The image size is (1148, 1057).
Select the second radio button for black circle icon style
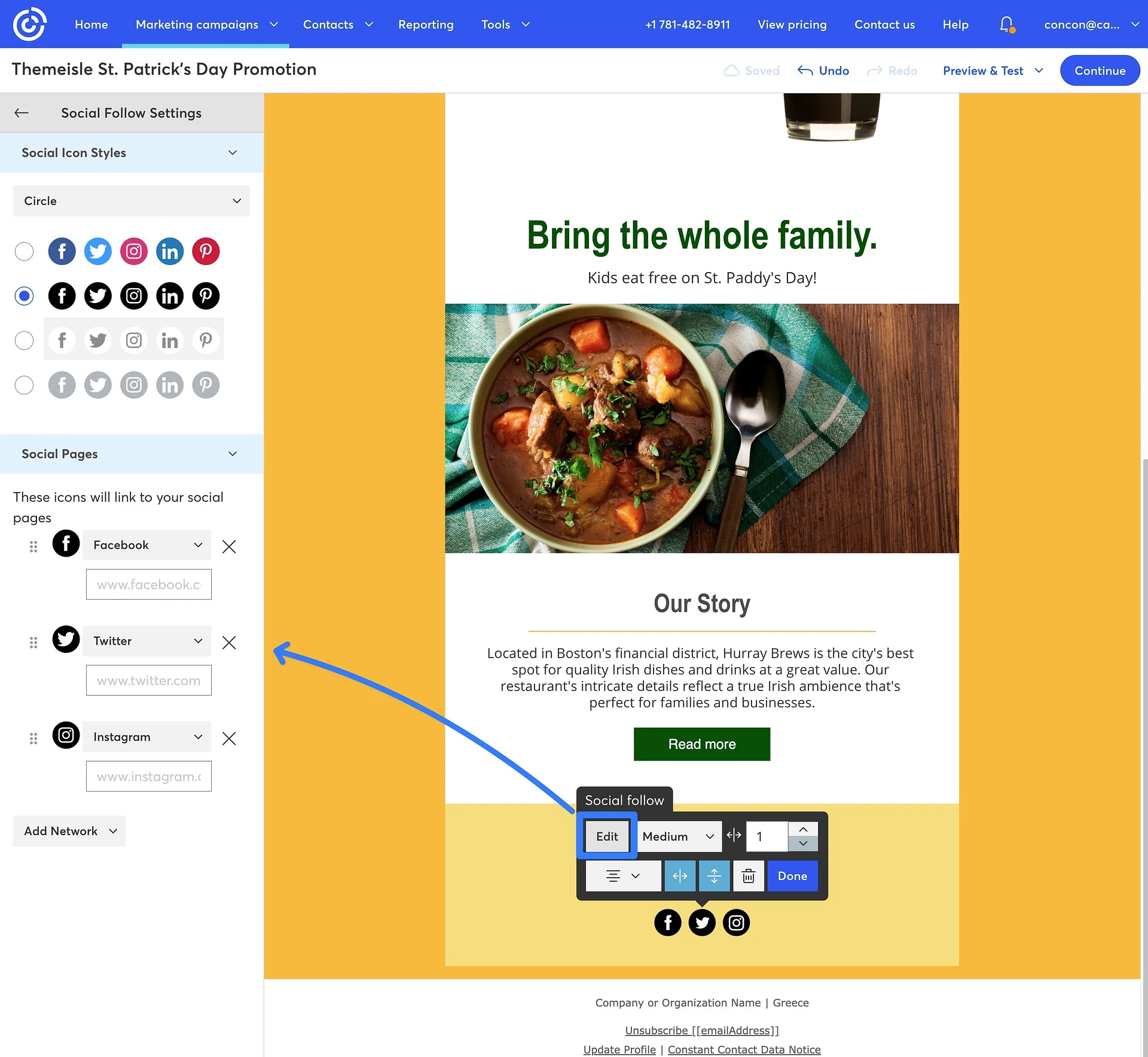[24, 295]
